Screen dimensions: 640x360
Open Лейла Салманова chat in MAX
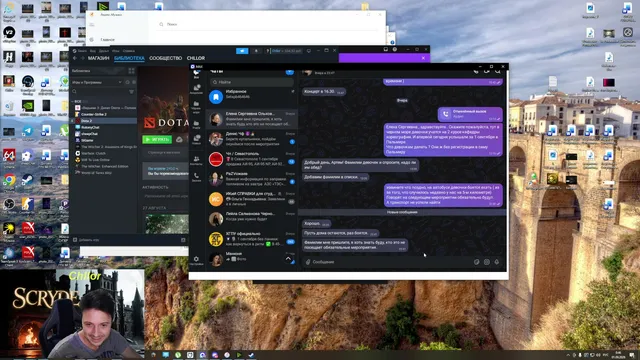[x=251, y=219]
